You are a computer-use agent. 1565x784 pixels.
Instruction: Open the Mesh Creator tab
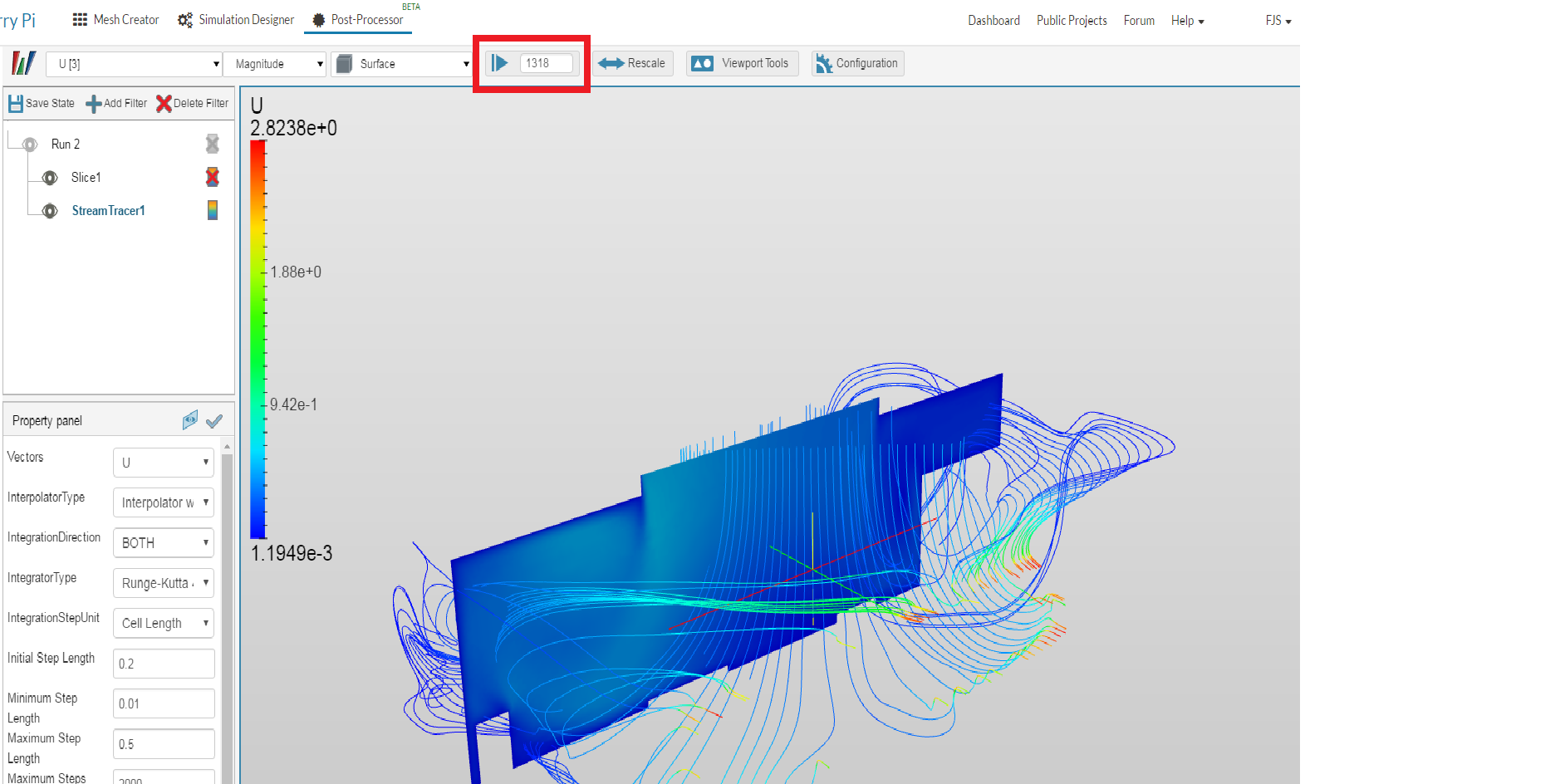click(115, 20)
